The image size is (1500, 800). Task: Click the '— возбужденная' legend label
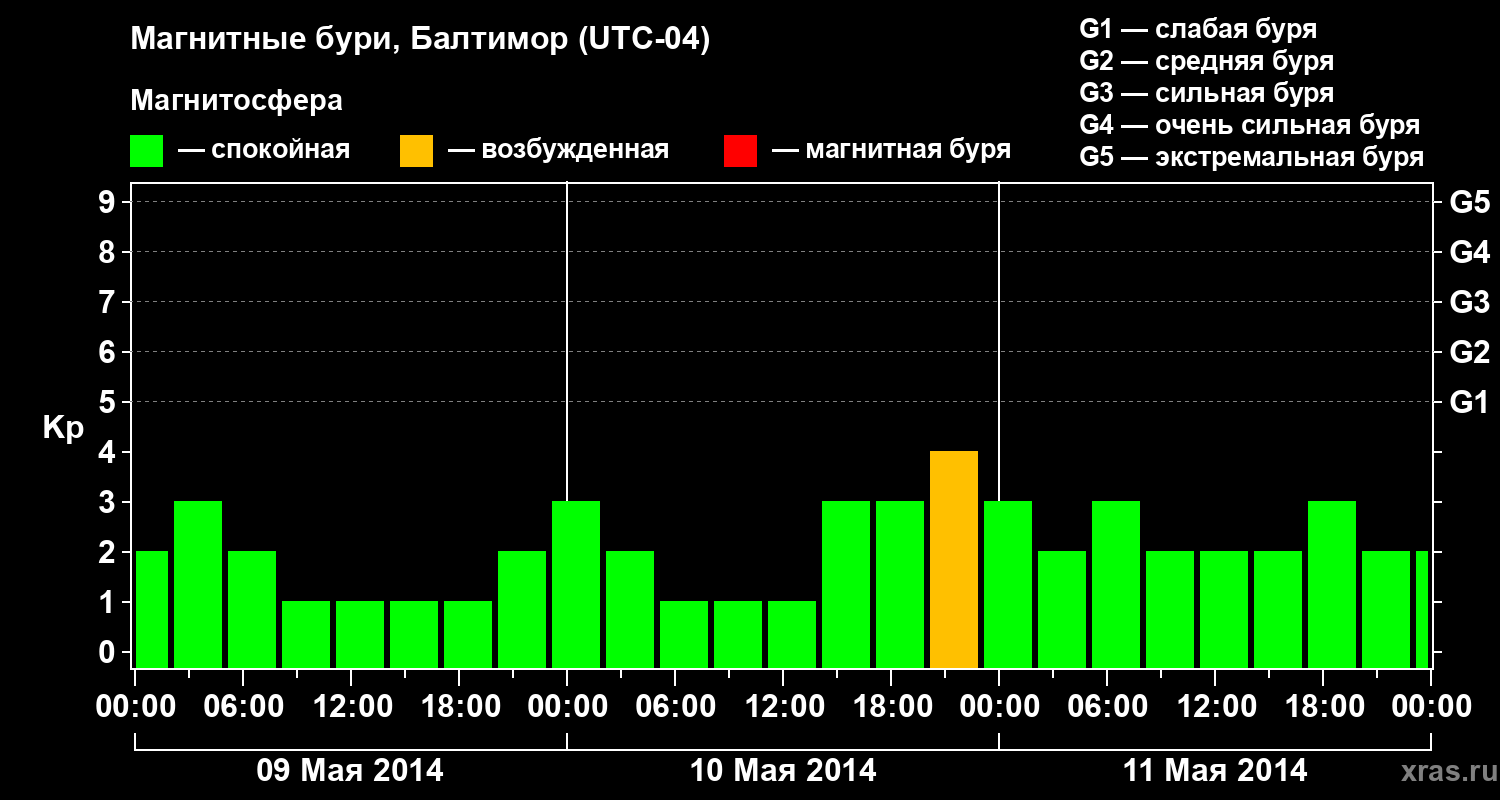(x=558, y=150)
